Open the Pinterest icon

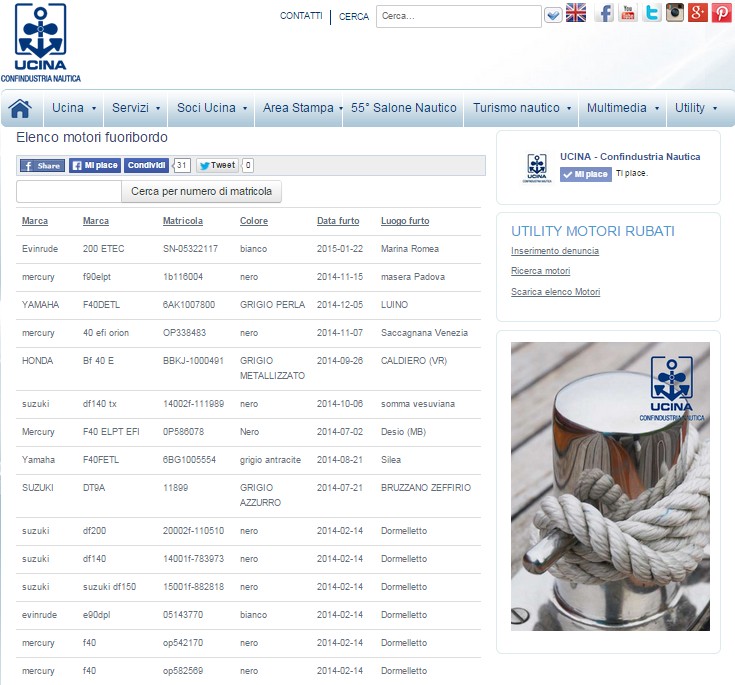click(721, 13)
